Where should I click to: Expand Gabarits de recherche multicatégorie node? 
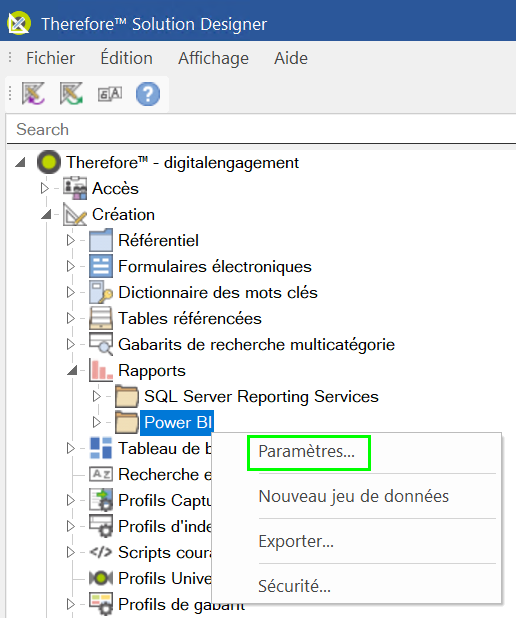pyautogui.click(x=71, y=344)
